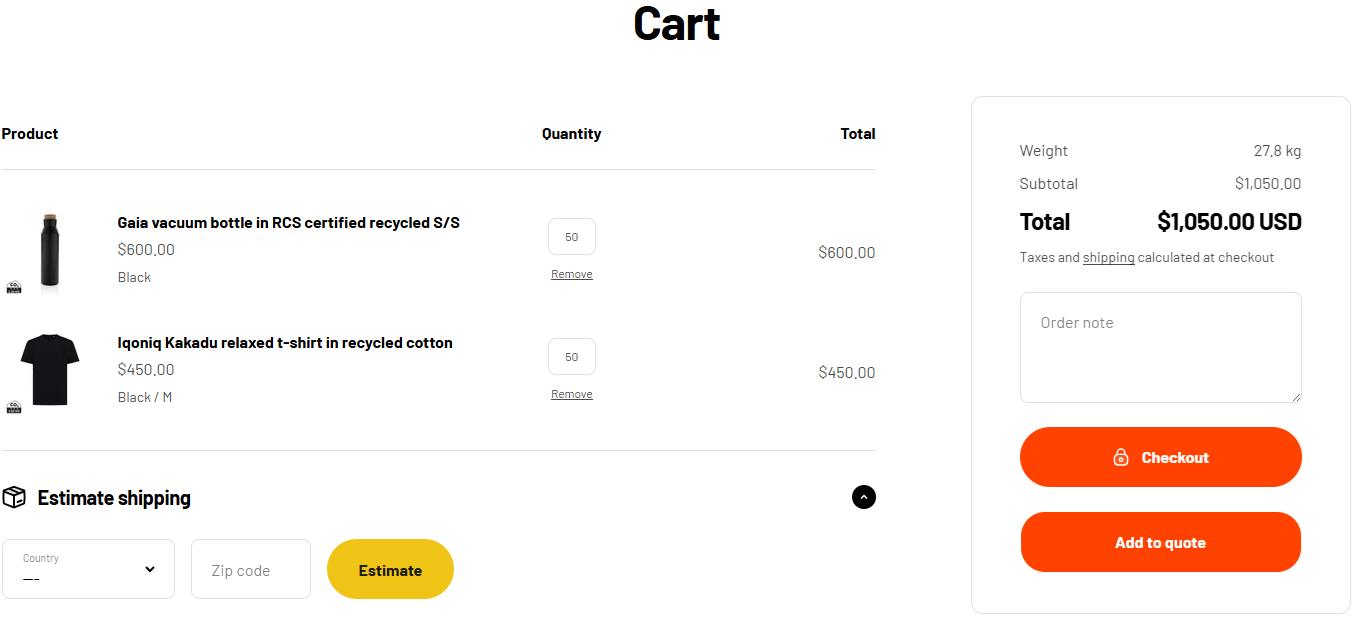This screenshot has width=1356, height=619.
Task: Open the Gaia vacuum bottle product title link
Action: (288, 223)
